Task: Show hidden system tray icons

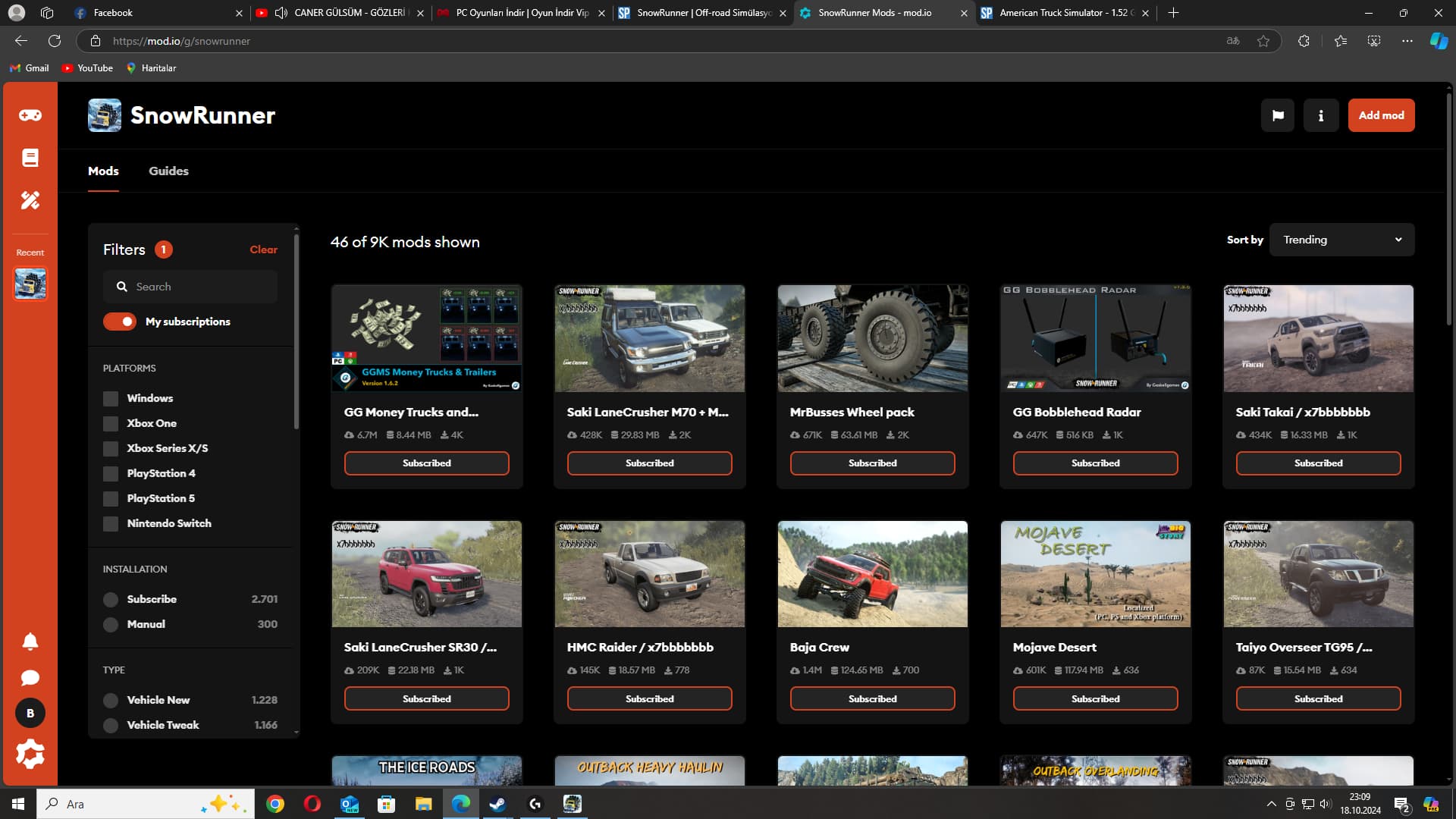Action: pos(1271,804)
